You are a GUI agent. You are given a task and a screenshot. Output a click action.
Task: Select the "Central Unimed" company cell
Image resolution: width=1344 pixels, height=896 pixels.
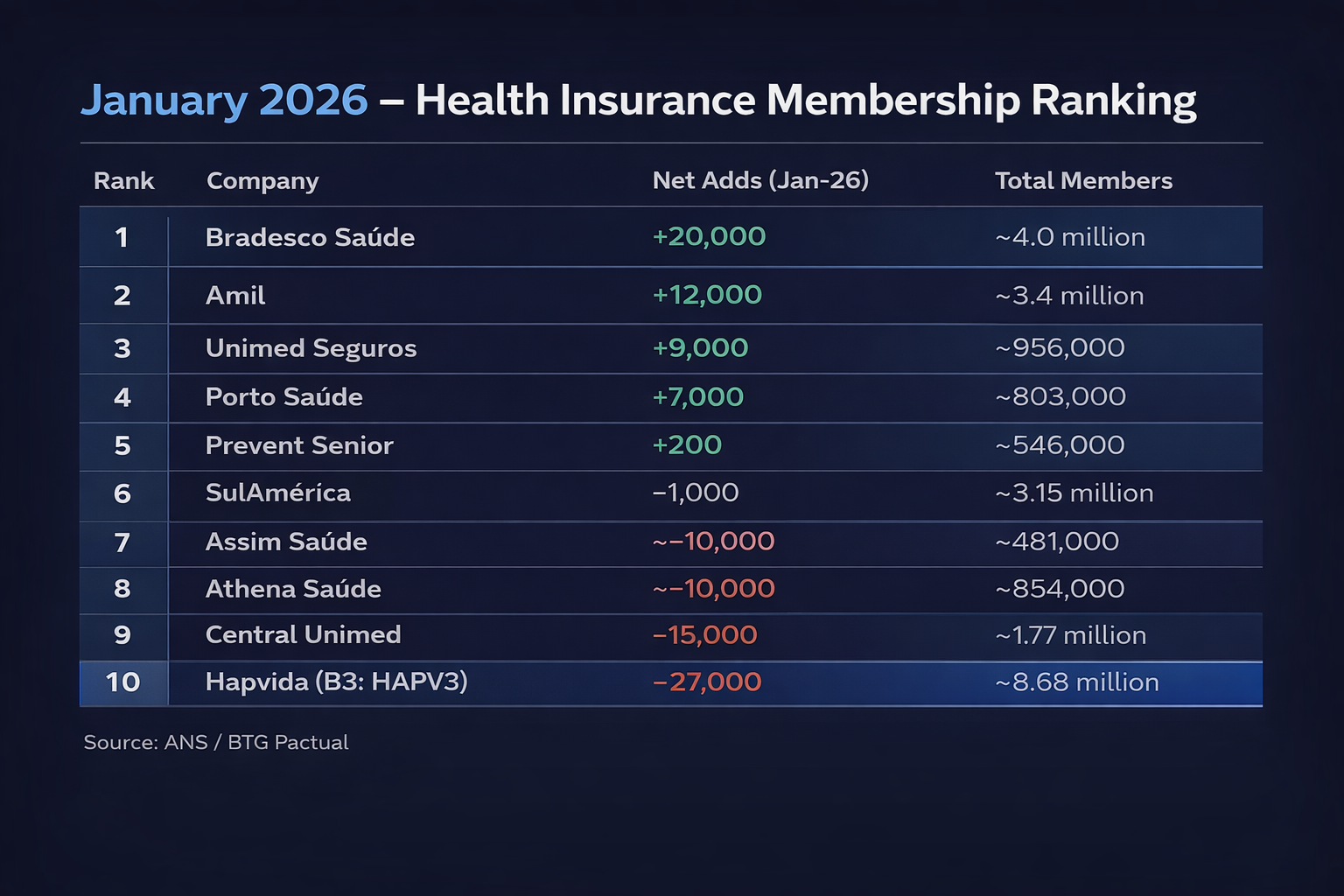303,634
